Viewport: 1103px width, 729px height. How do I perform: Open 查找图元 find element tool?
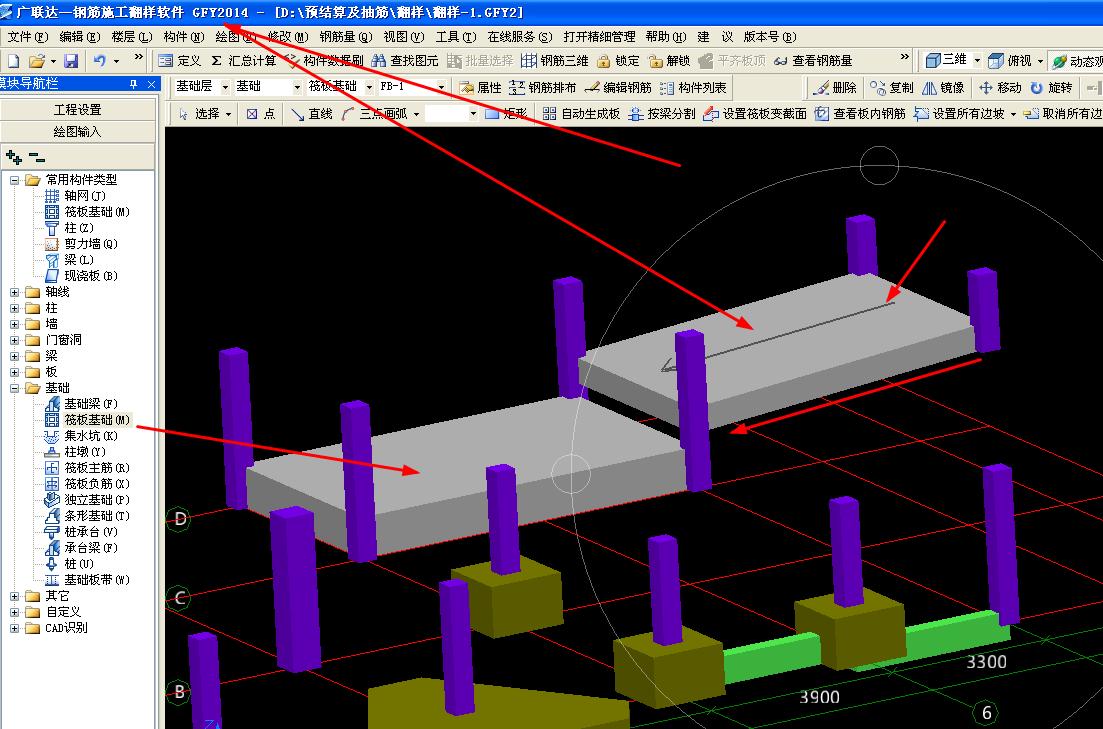(405, 61)
